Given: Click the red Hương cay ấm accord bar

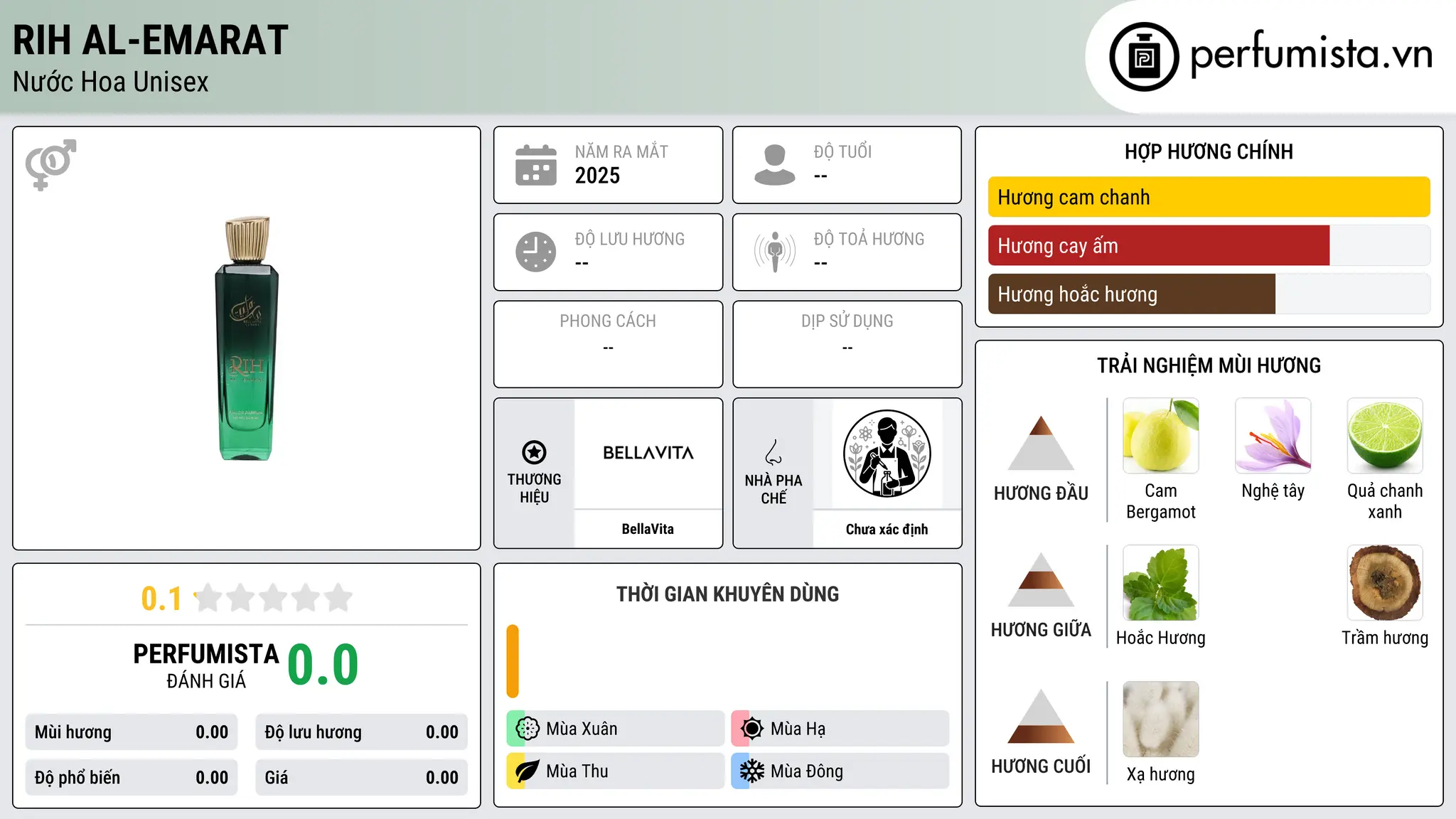Looking at the screenshot, I should click(1159, 246).
